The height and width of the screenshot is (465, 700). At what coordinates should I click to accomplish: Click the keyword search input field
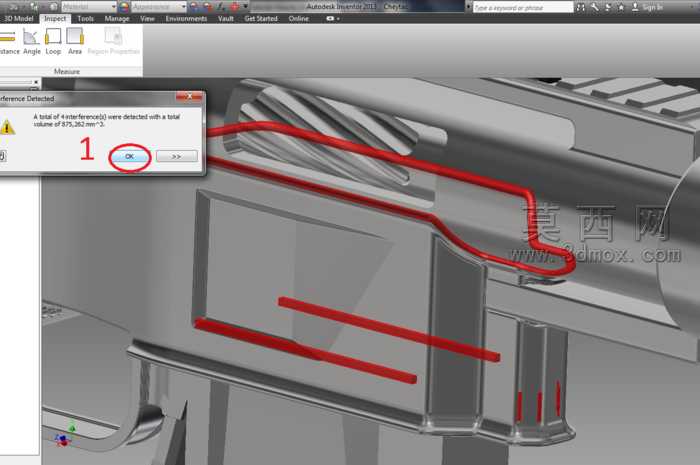click(x=523, y=7)
